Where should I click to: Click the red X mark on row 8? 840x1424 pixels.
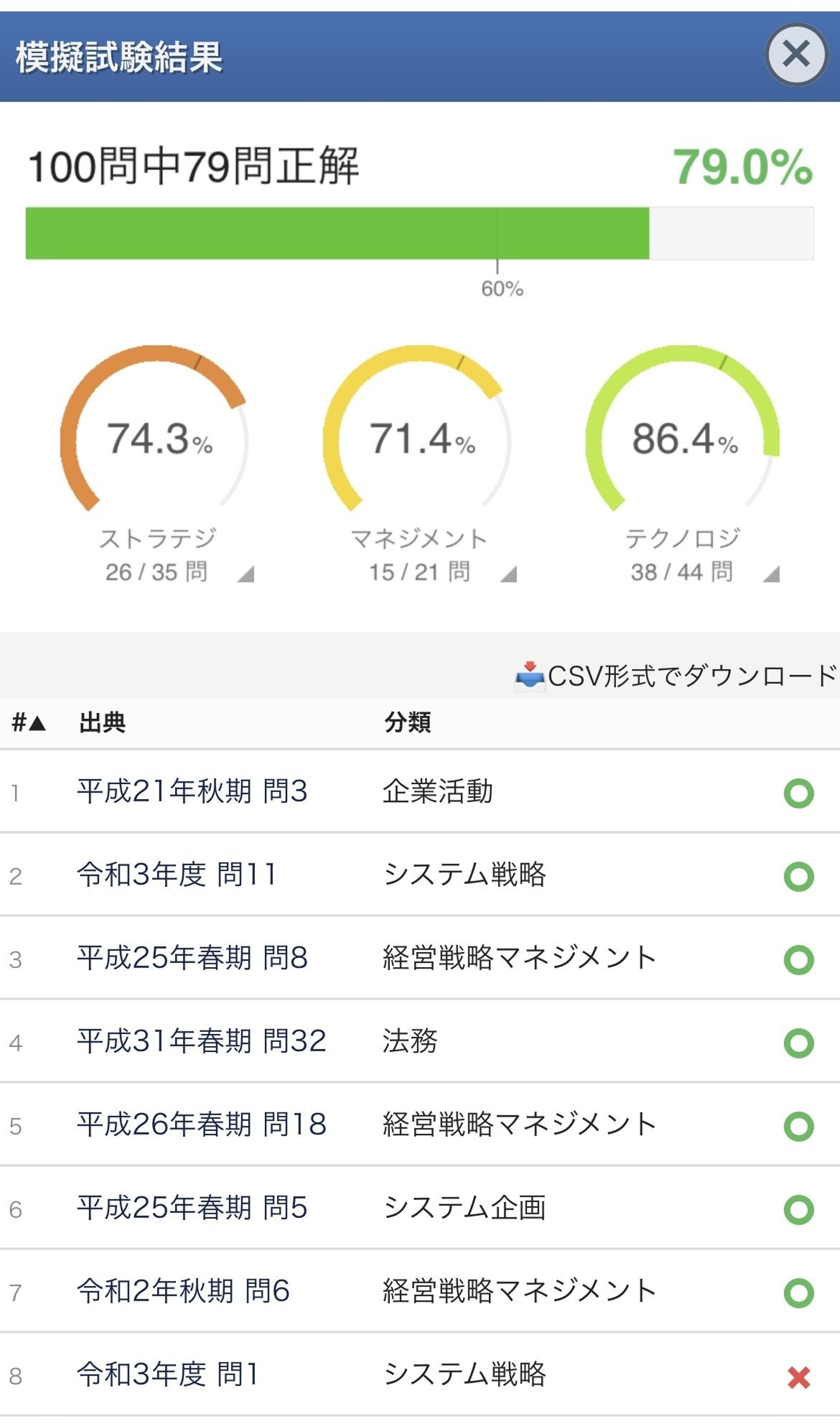pos(799,1377)
